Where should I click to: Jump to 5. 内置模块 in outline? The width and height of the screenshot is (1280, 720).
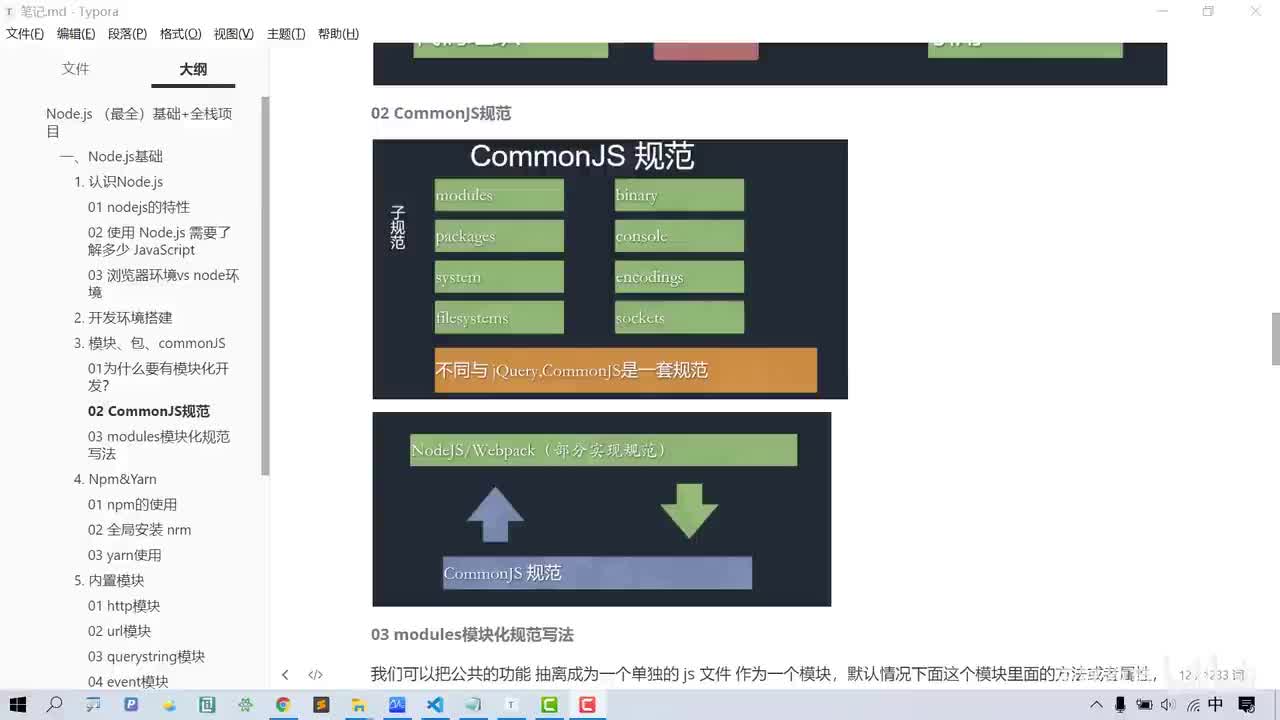(x=109, y=581)
